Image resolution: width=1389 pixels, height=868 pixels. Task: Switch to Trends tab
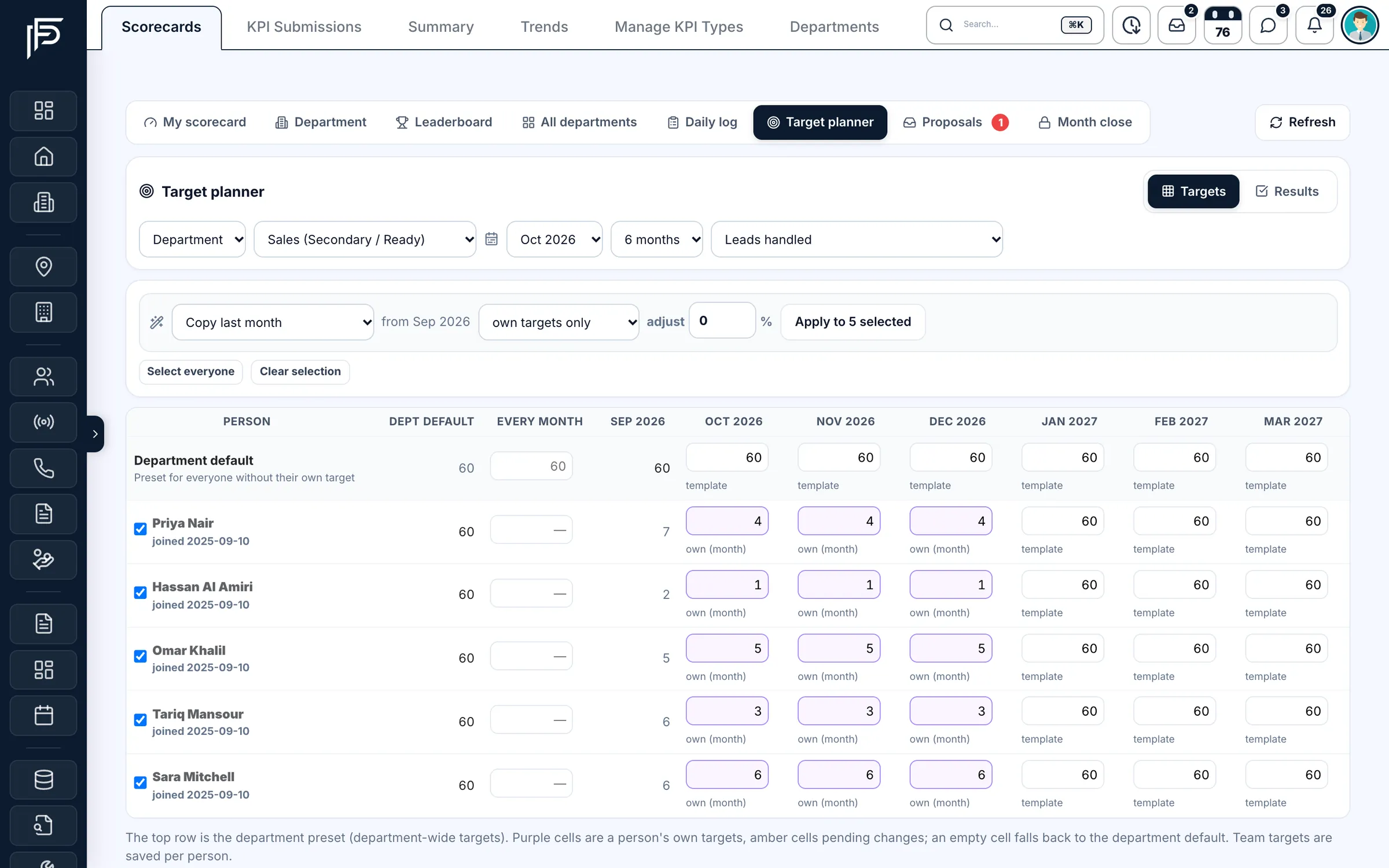(544, 27)
